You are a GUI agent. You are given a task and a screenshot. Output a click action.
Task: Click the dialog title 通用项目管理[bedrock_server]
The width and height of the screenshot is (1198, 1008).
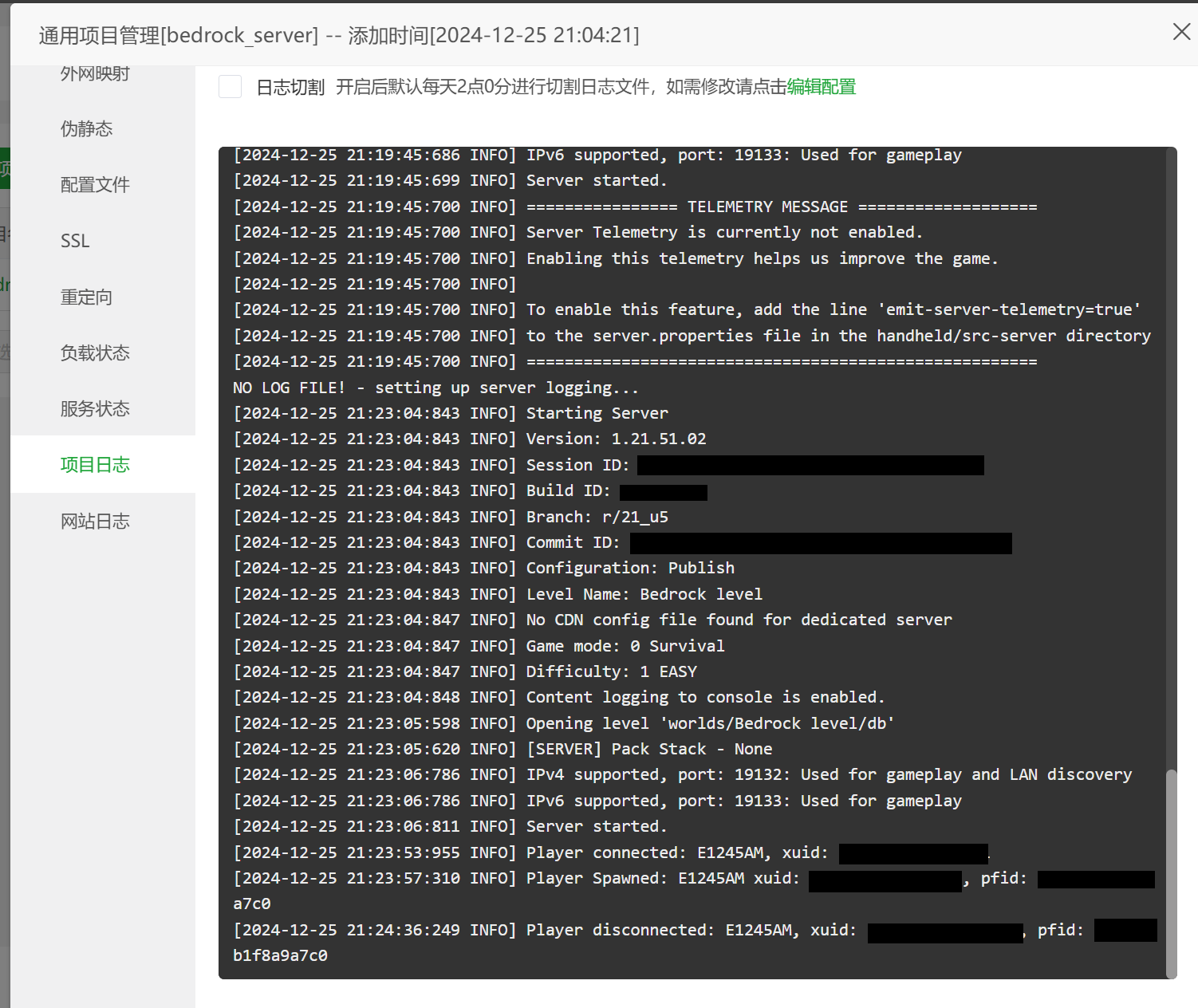179,35
